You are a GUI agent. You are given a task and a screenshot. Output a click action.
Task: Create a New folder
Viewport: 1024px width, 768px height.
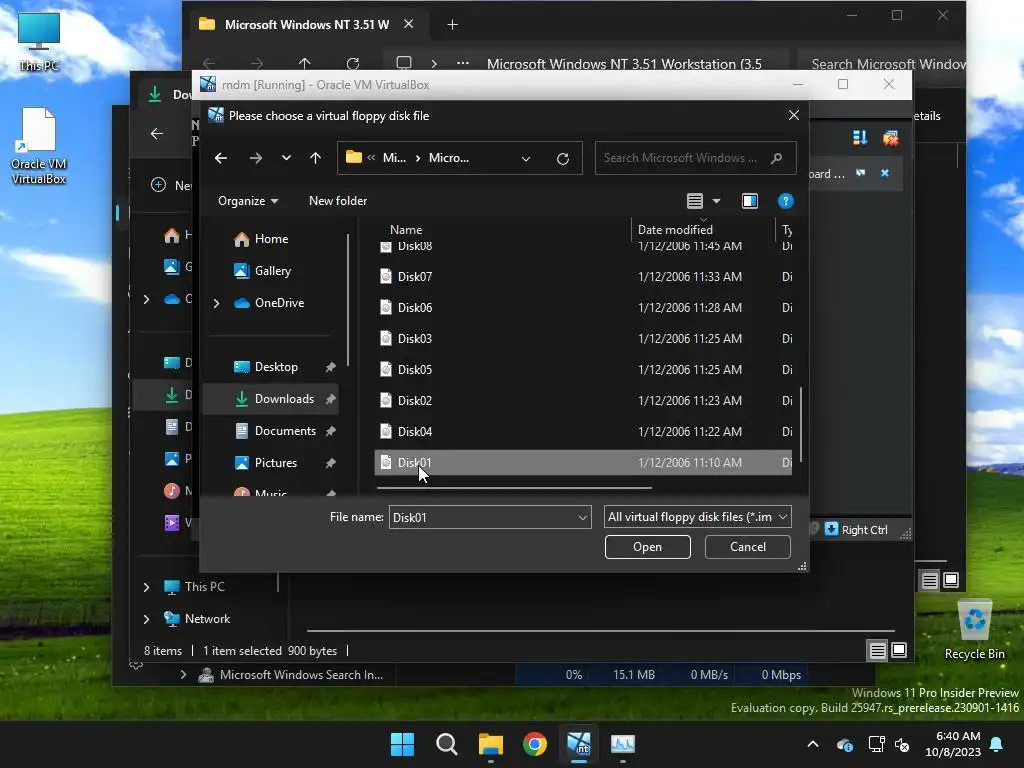338,201
